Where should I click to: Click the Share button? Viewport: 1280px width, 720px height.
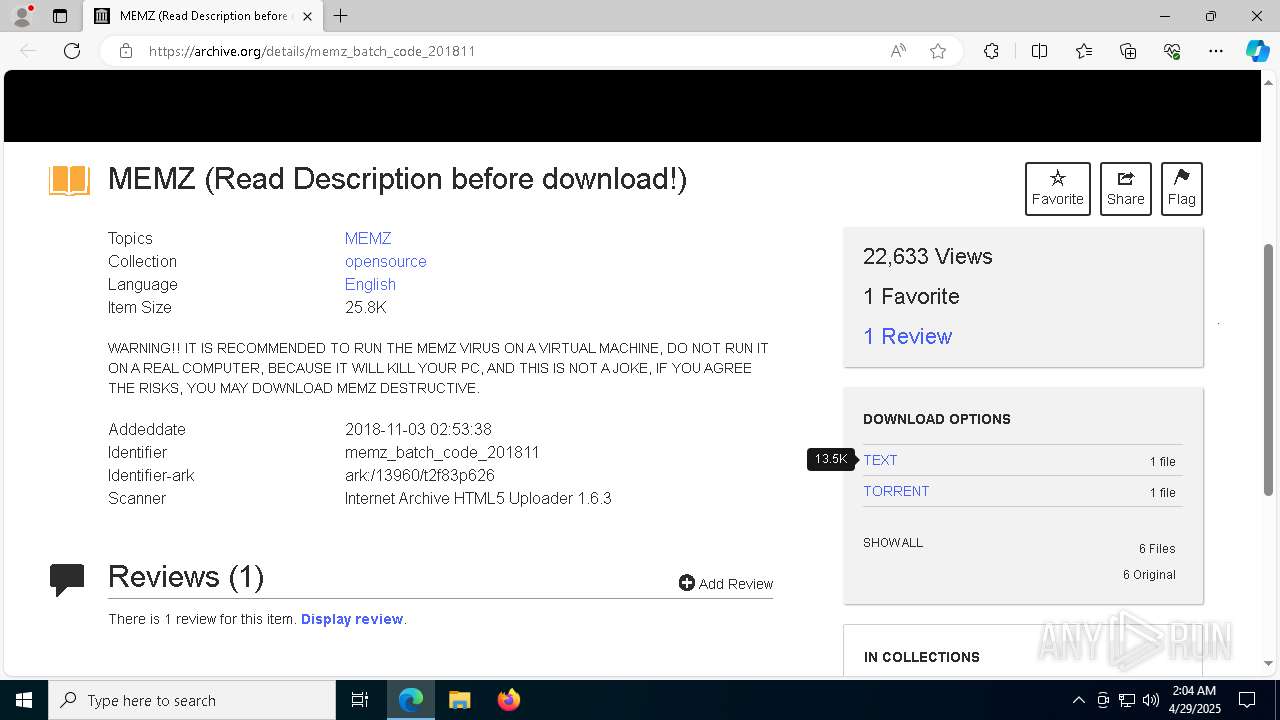[1125, 188]
